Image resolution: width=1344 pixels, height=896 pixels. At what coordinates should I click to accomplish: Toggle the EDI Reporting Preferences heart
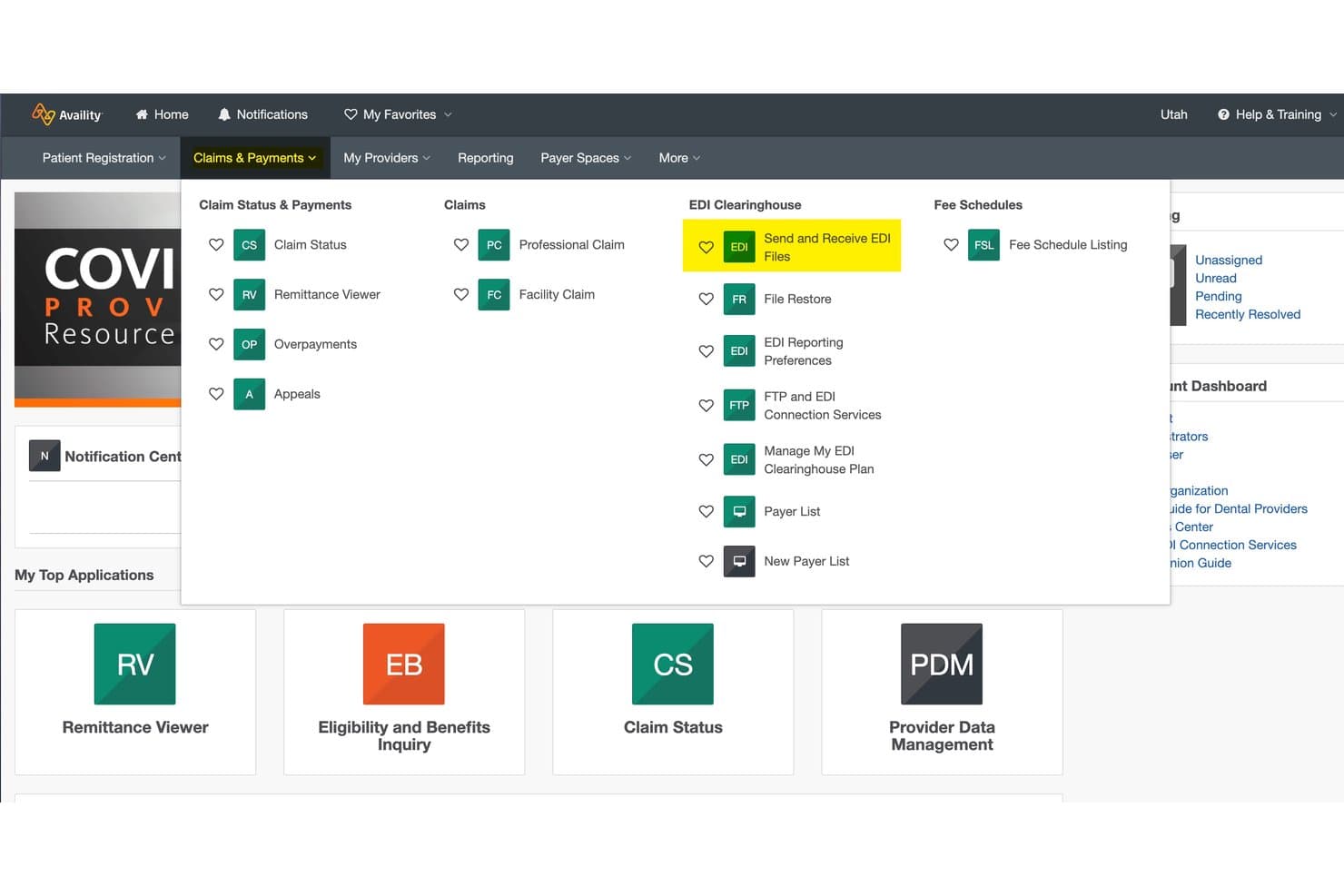point(706,351)
